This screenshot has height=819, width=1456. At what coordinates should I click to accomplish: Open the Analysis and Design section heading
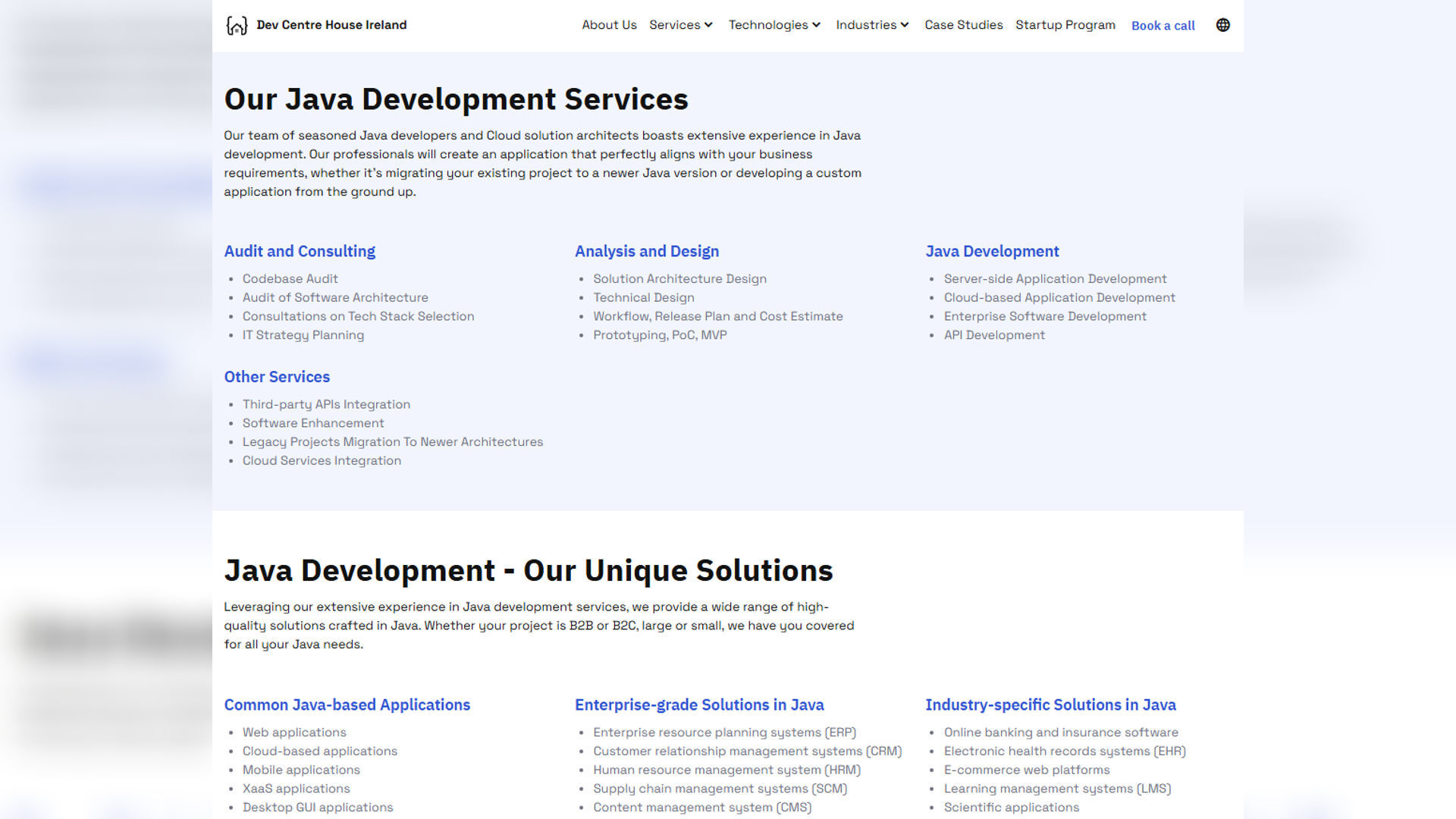[647, 251]
